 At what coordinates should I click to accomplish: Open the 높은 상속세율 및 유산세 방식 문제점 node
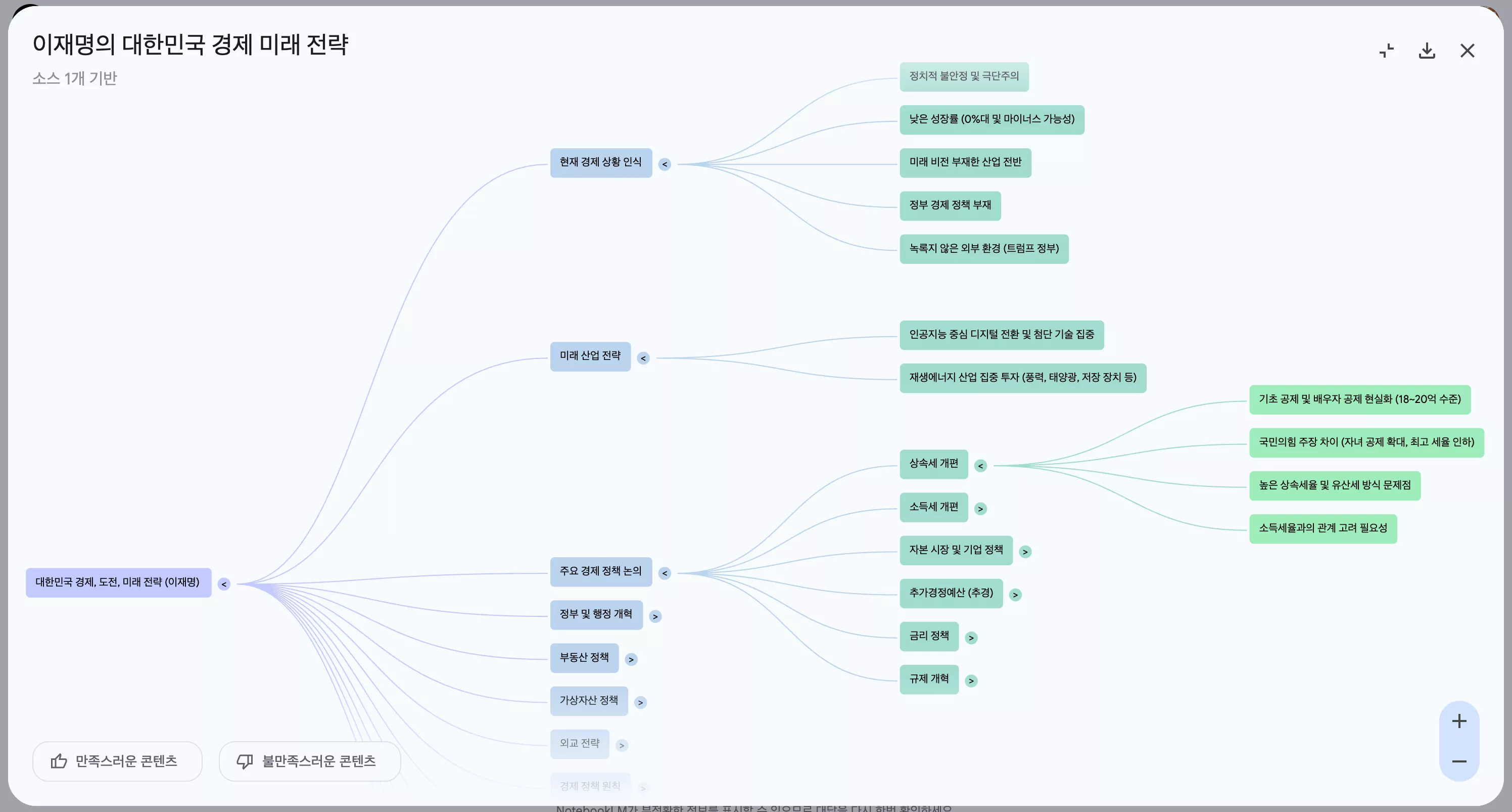[x=1335, y=485]
